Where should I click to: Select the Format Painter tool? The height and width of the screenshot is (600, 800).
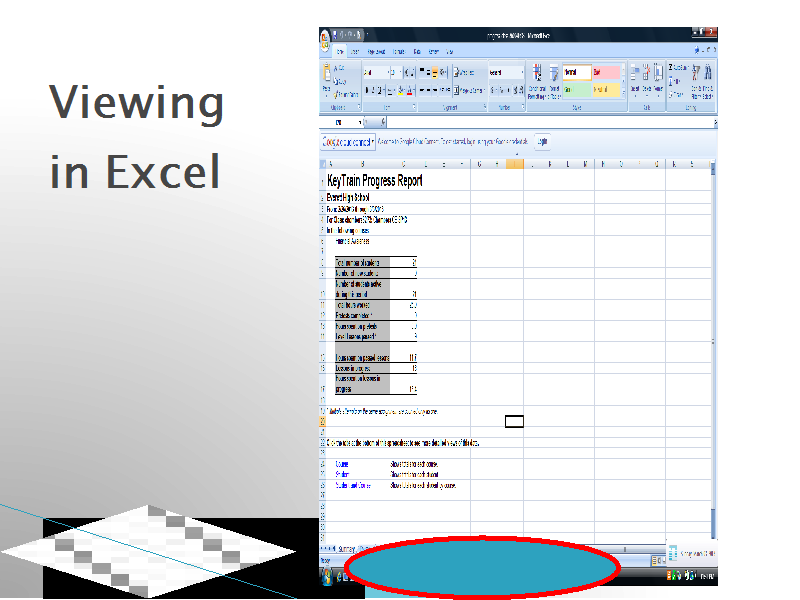345,94
